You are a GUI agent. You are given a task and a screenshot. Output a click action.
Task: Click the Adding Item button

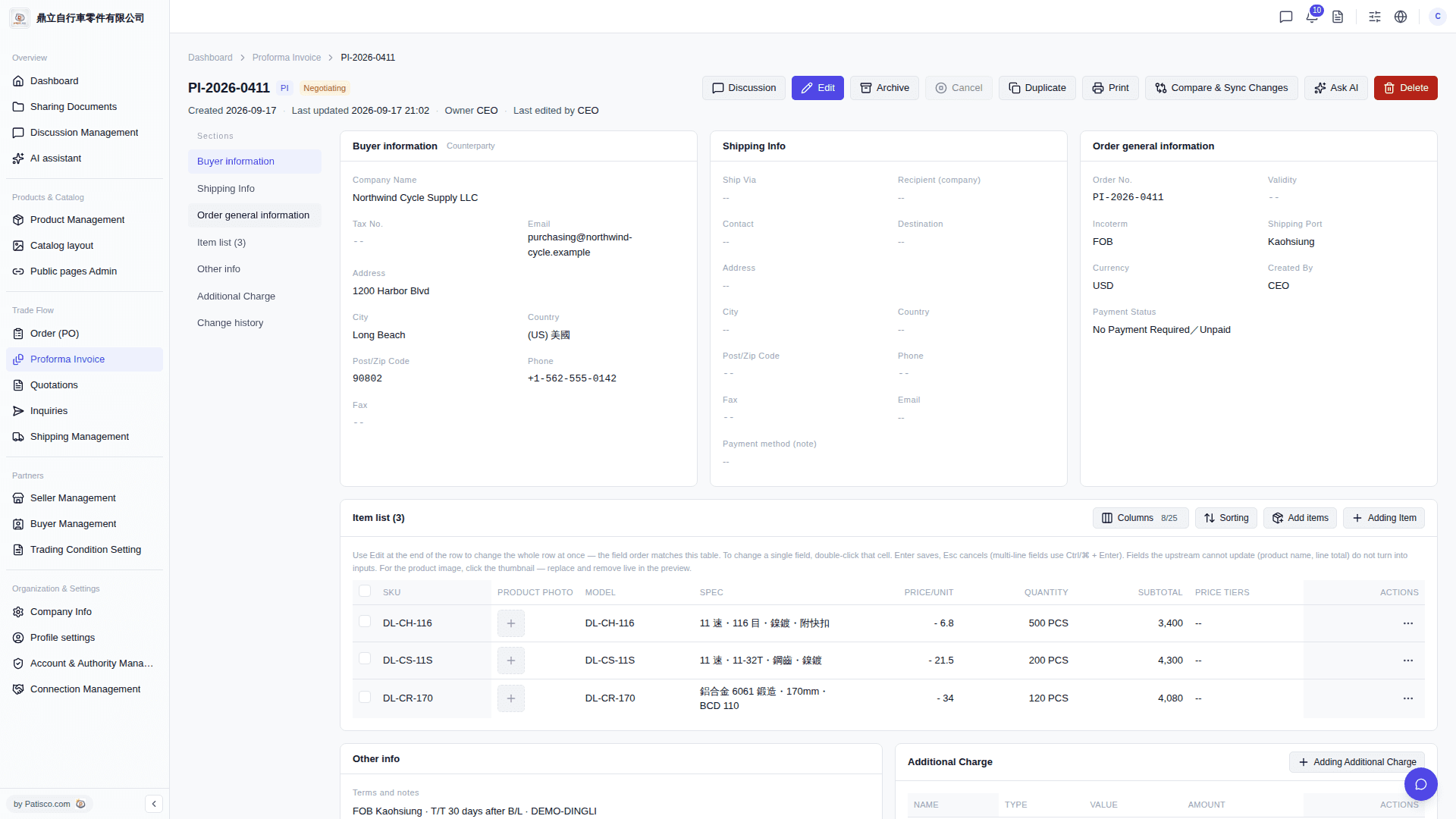1384,518
